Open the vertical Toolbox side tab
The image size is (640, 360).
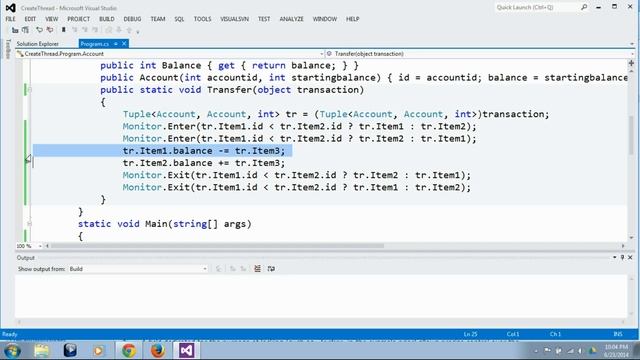(x=8, y=49)
